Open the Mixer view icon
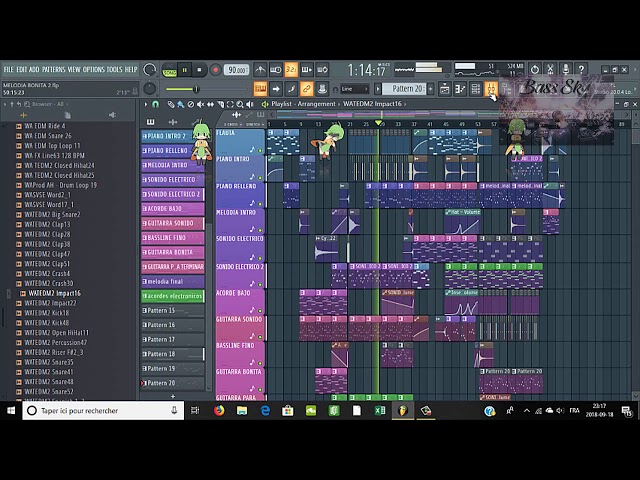The width and height of the screenshot is (640, 480). click(x=491, y=89)
